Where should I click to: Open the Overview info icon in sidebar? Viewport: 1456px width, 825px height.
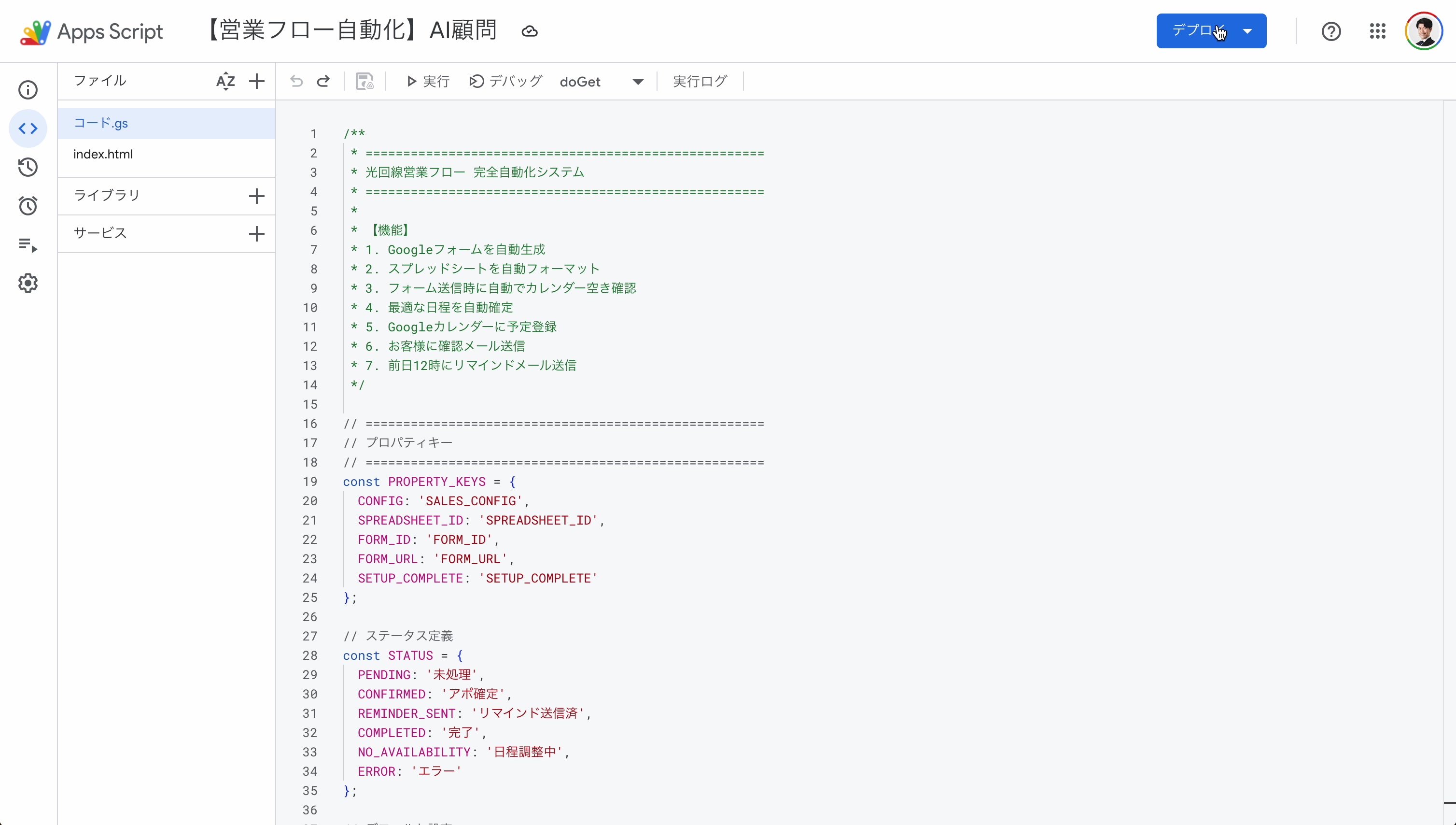point(28,89)
